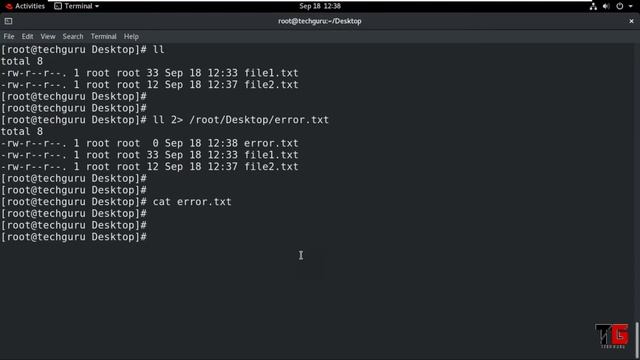Expand the system menu arrow
640x360 pixels.
click(631, 6)
